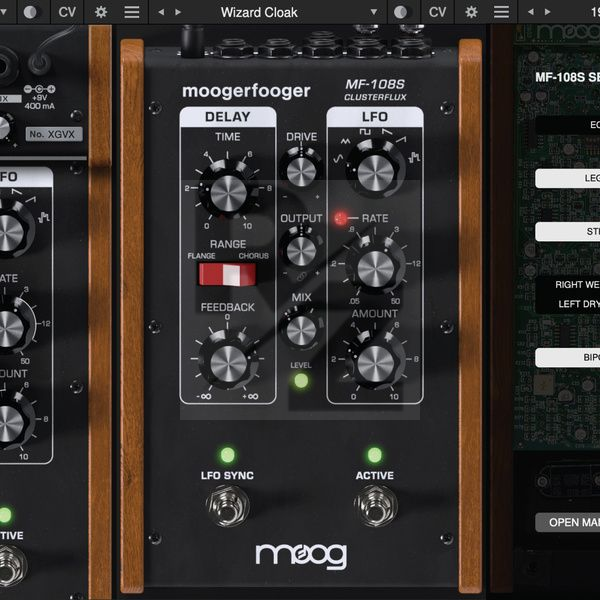Click the MF-108S CLUSTERFLUX label
Screen dimensions: 600x600
[x=375, y=90]
